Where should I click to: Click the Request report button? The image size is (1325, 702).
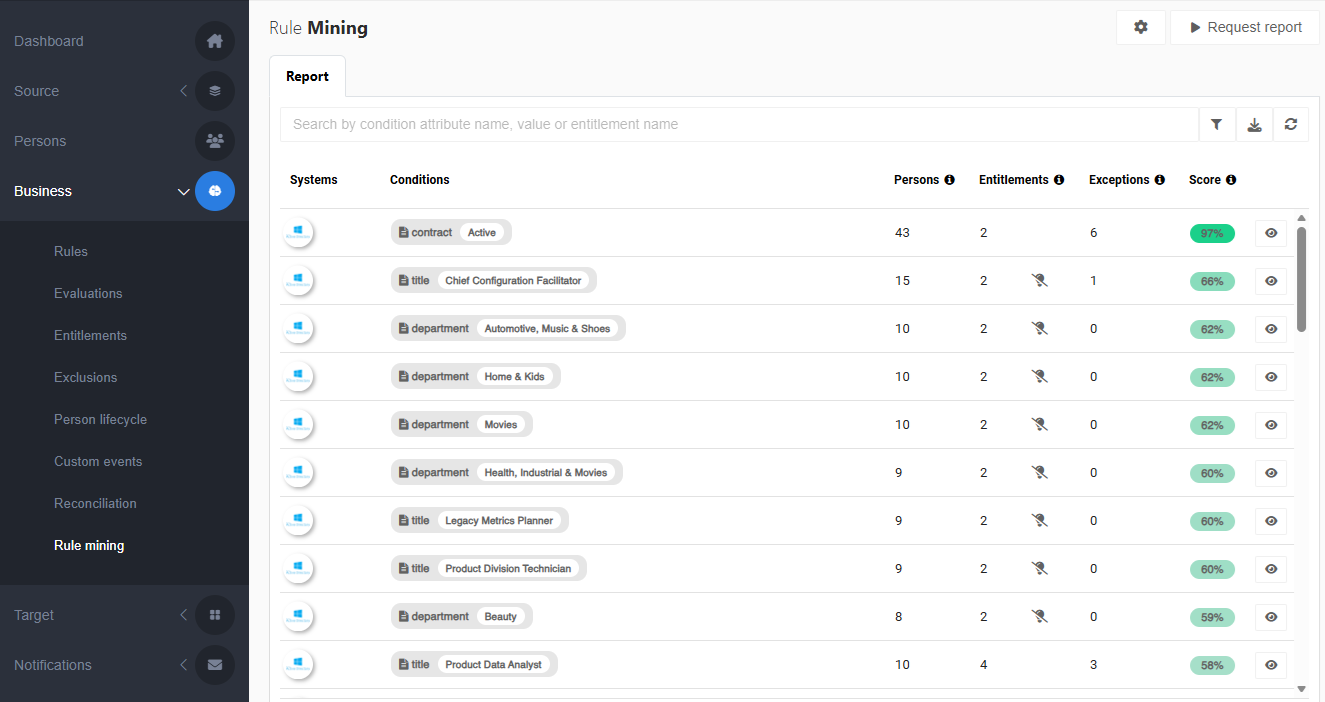tap(1245, 28)
